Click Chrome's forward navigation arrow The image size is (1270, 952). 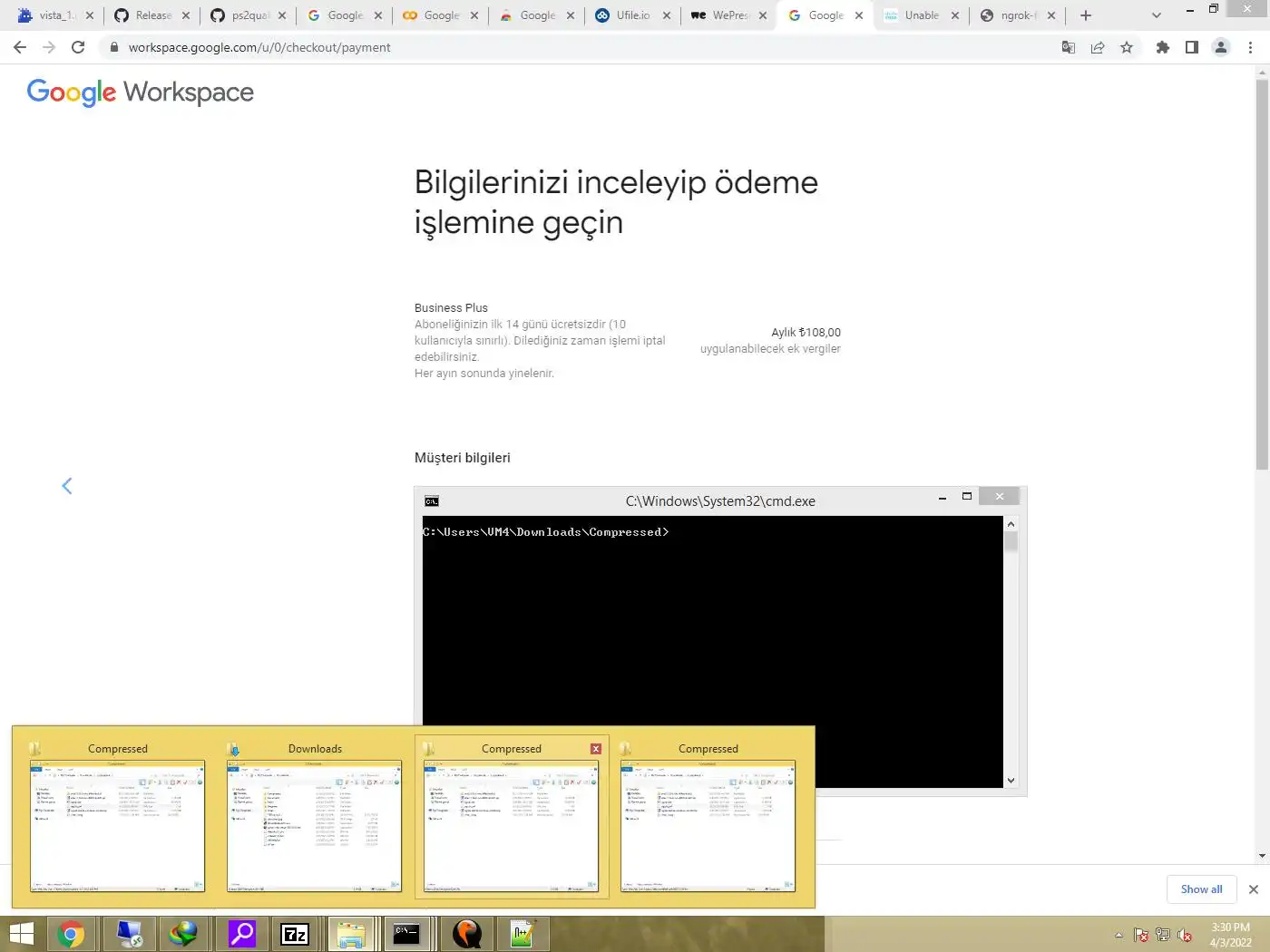click(49, 47)
